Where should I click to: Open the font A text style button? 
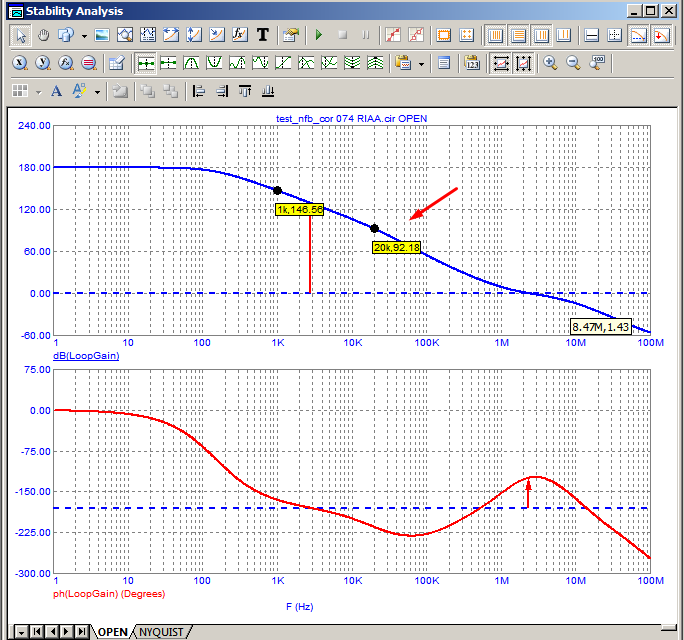coord(56,91)
